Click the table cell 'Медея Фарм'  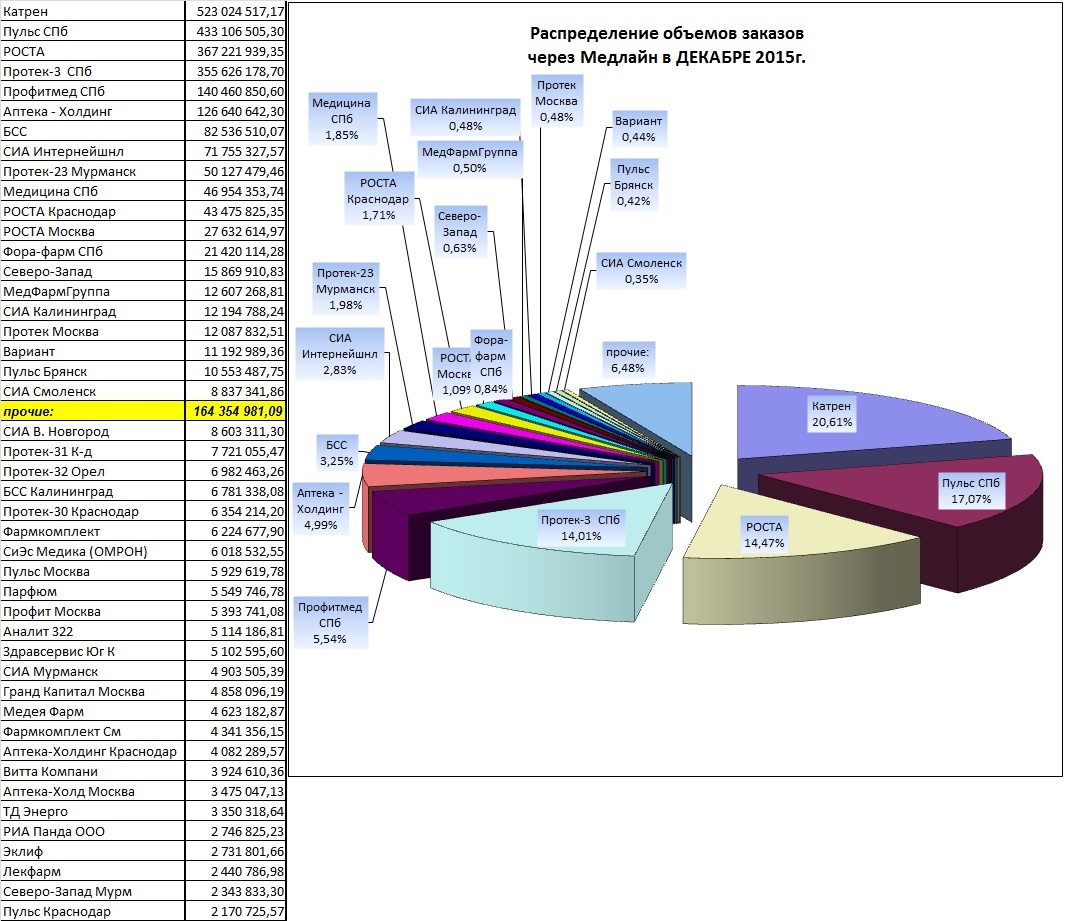93,711
